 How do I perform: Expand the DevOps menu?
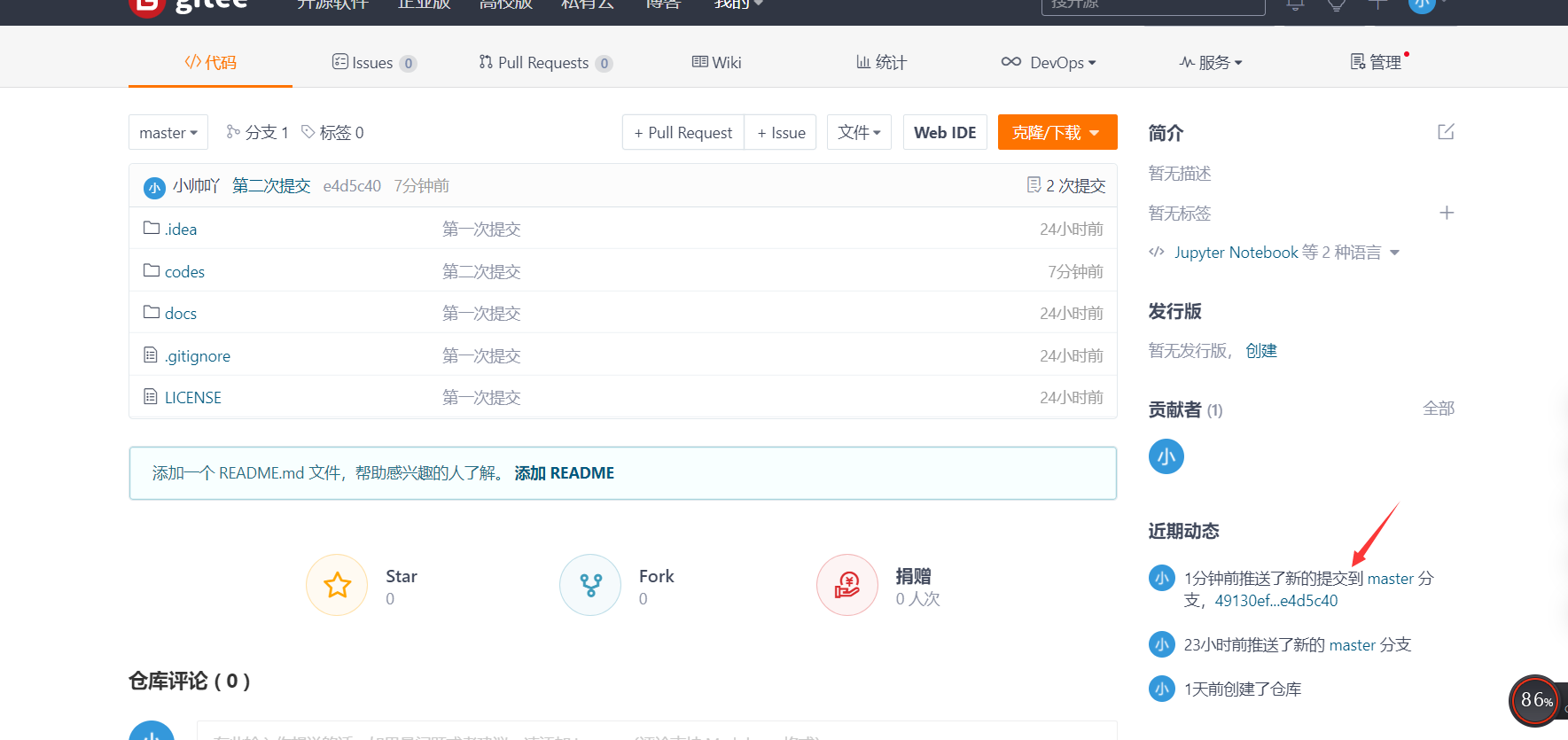pos(1049,62)
